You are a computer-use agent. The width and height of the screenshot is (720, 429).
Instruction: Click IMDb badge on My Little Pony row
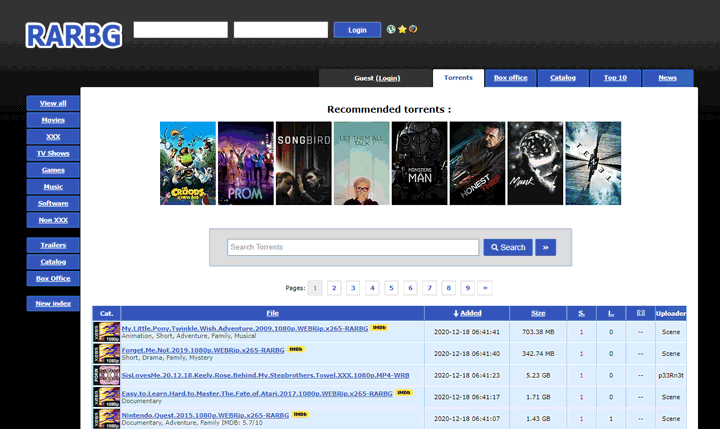pyautogui.click(x=379, y=327)
